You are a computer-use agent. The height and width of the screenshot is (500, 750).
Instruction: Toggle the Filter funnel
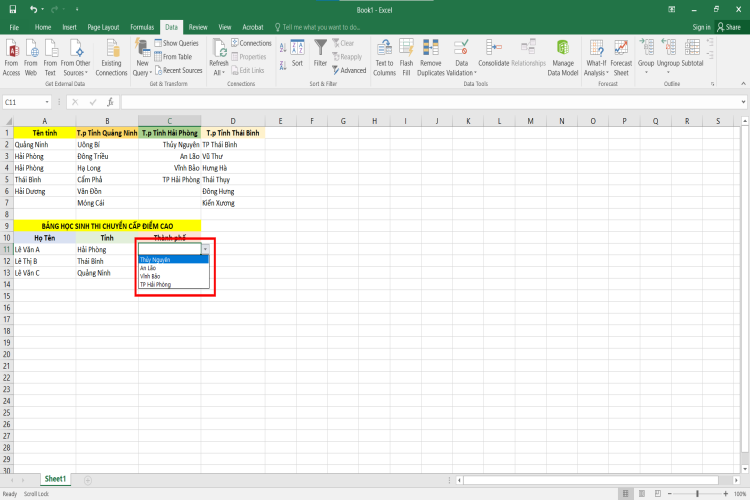tap(320, 53)
